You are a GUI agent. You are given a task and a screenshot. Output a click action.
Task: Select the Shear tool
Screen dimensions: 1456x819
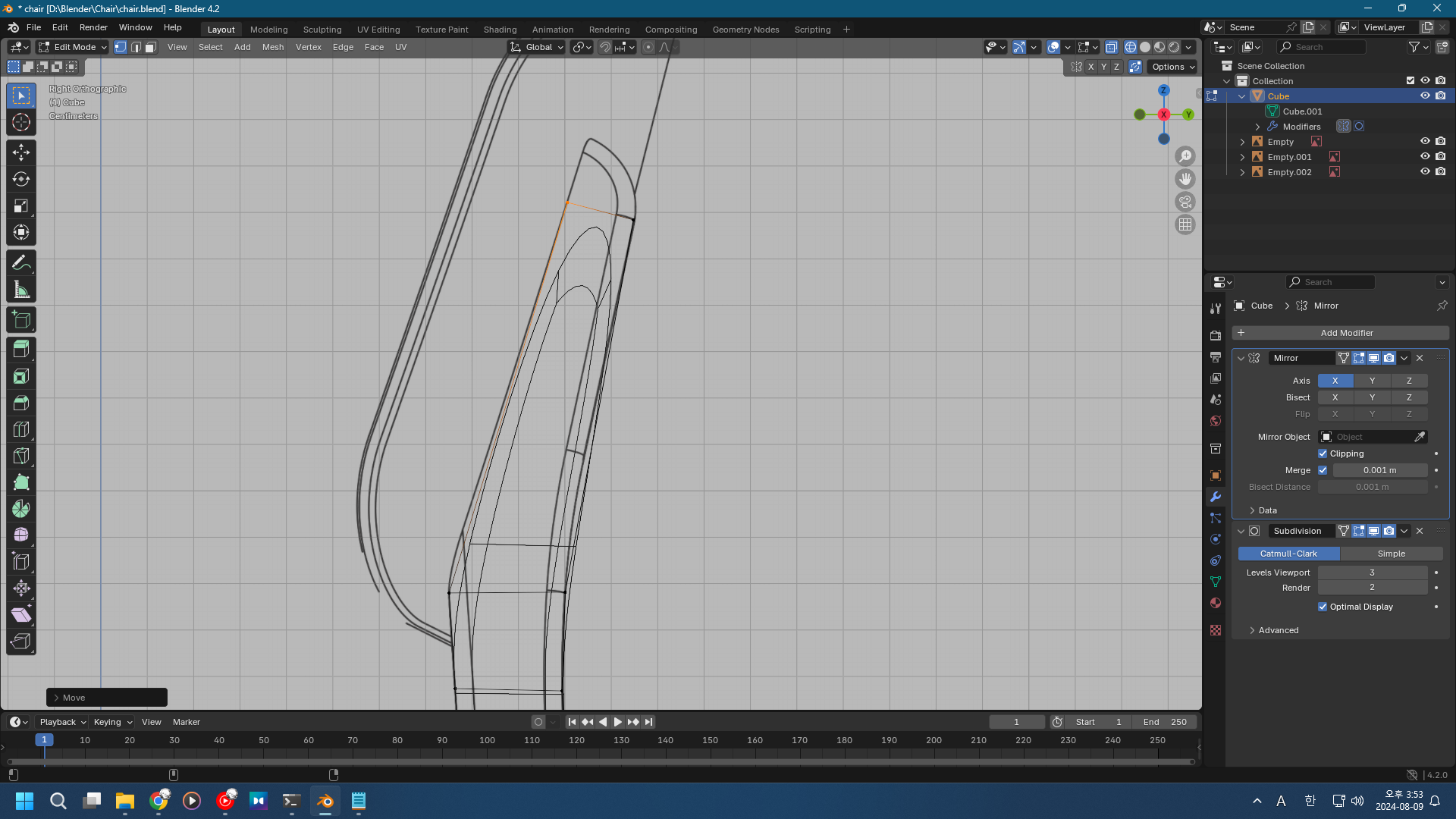21,615
